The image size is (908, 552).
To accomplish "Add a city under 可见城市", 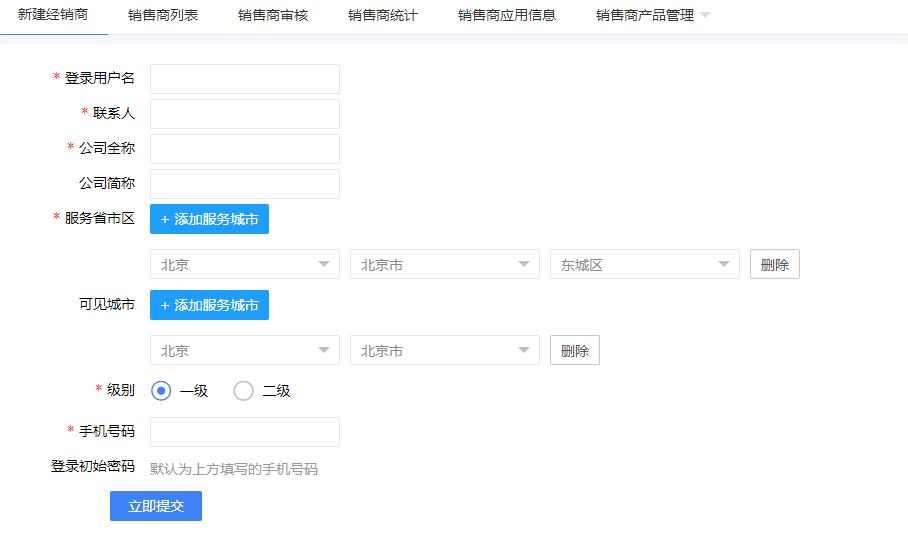I will (209, 305).
